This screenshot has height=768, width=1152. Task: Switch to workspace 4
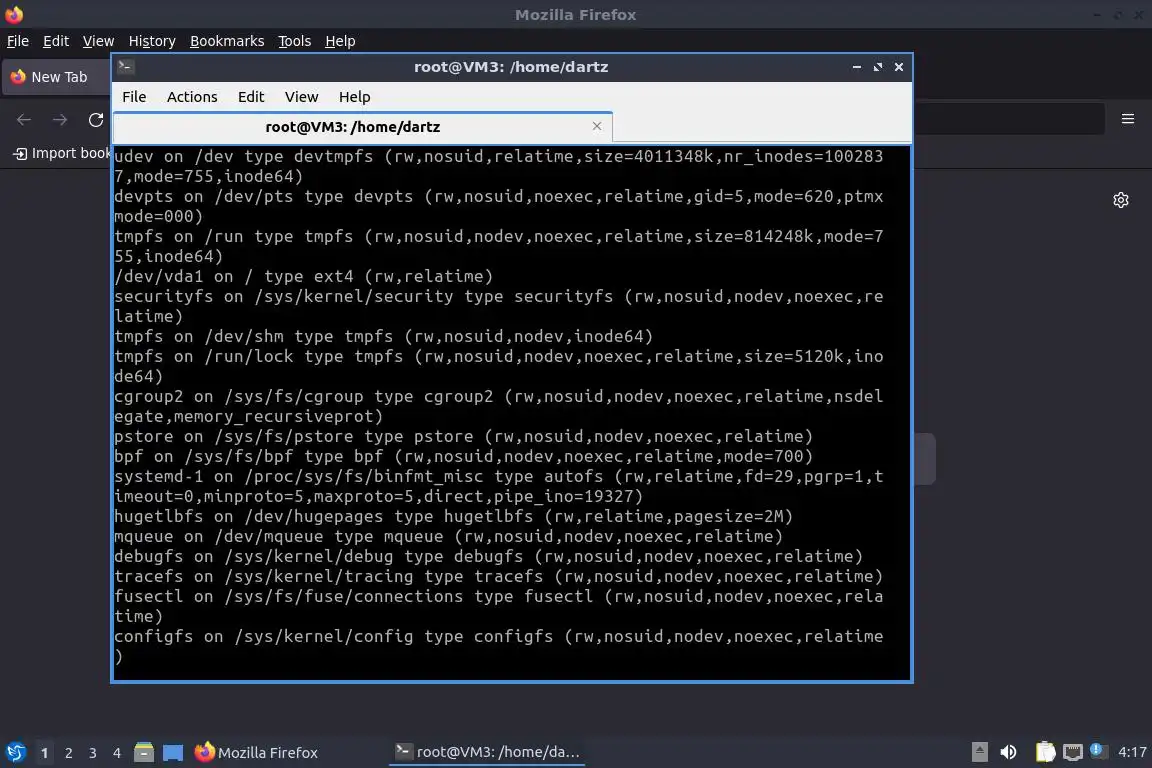[116, 753]
